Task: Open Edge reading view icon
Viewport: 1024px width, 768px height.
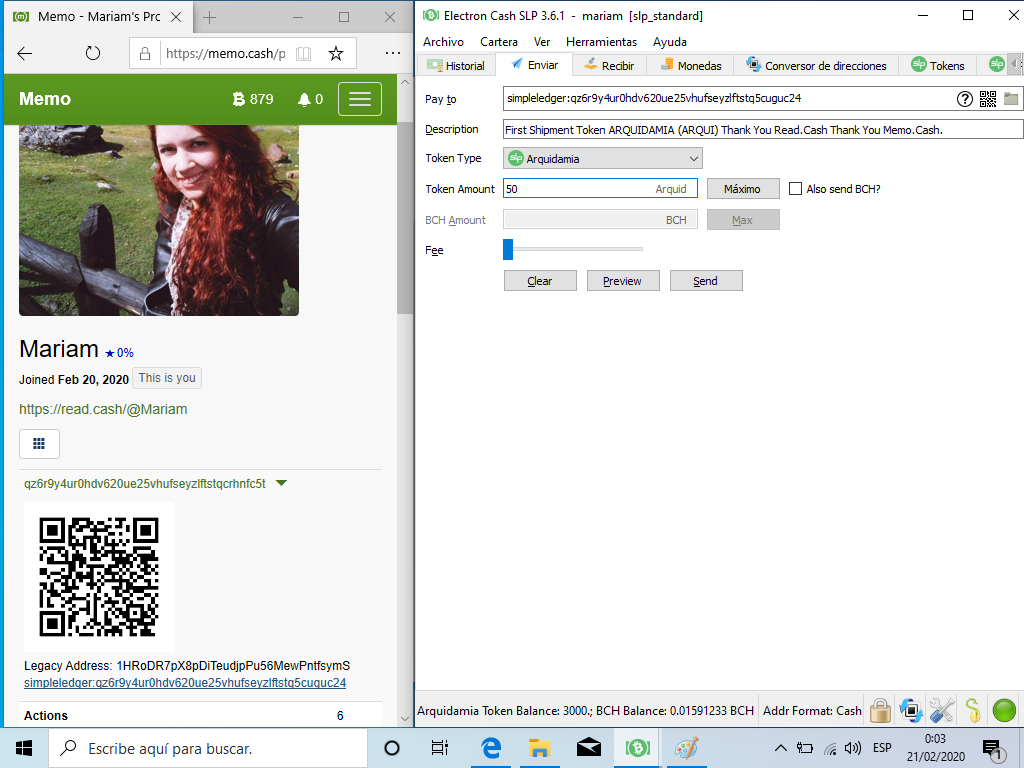Action: pos(303,54)
